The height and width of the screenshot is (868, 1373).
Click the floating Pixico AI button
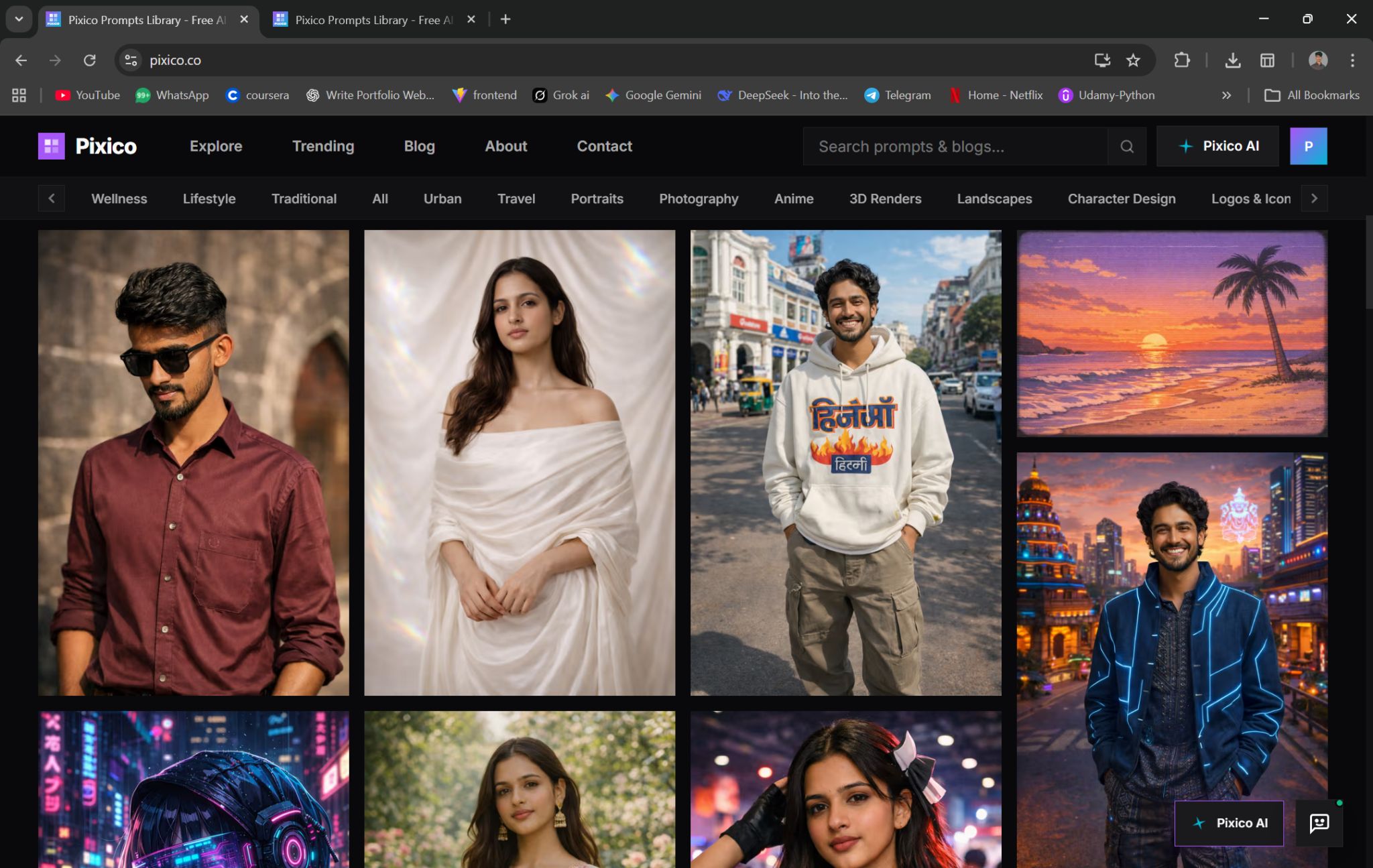[x=1229, y=823]
